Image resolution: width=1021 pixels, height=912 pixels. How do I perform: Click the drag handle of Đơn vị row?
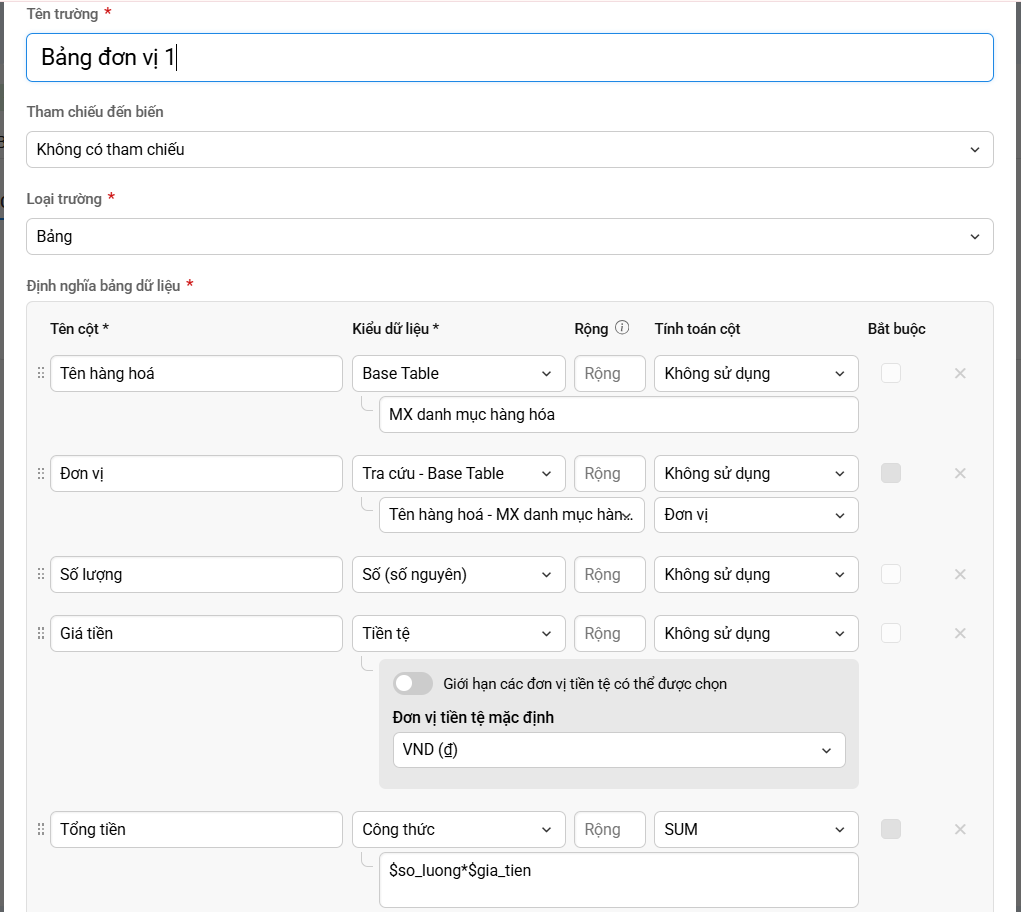click(x=40, y=473)
